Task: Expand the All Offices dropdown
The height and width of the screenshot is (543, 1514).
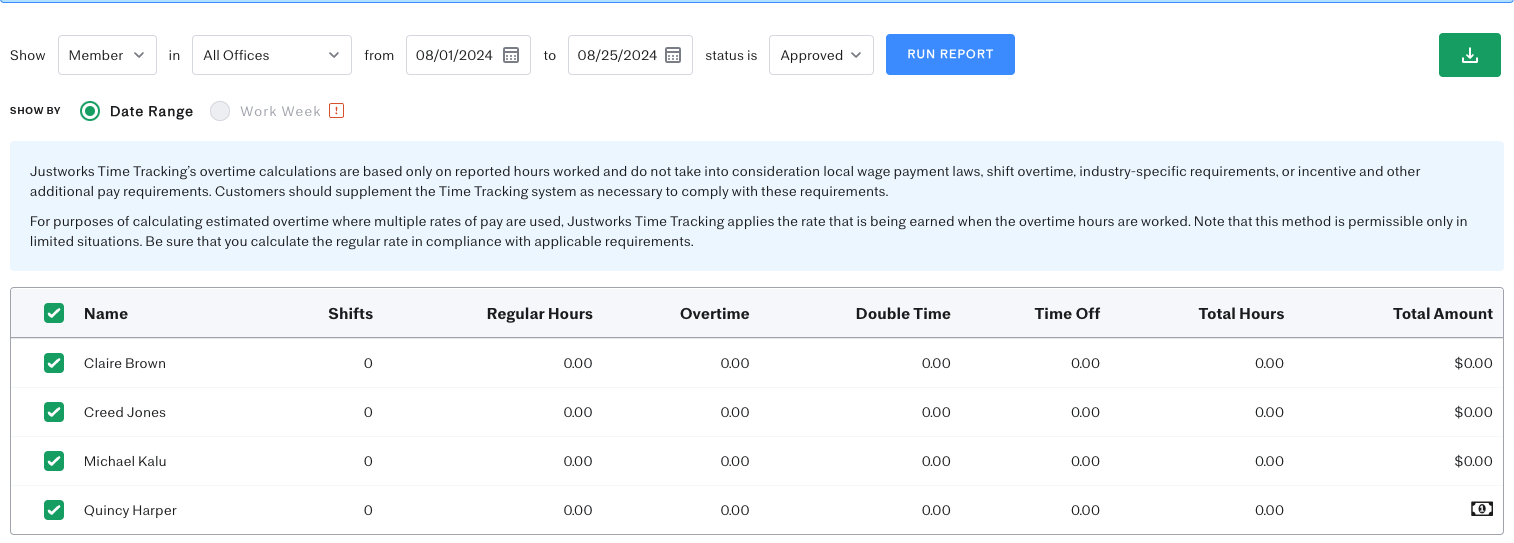Action: [272, 55]
